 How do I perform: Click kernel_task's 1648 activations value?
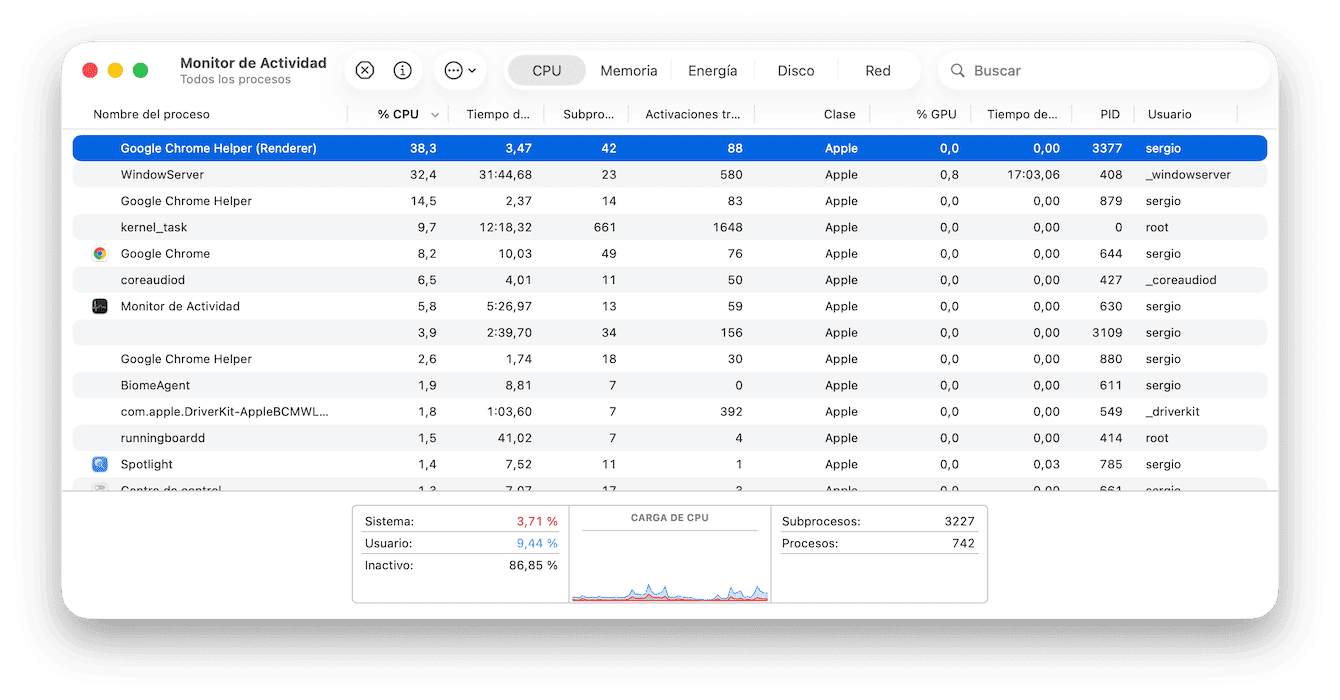727,228
